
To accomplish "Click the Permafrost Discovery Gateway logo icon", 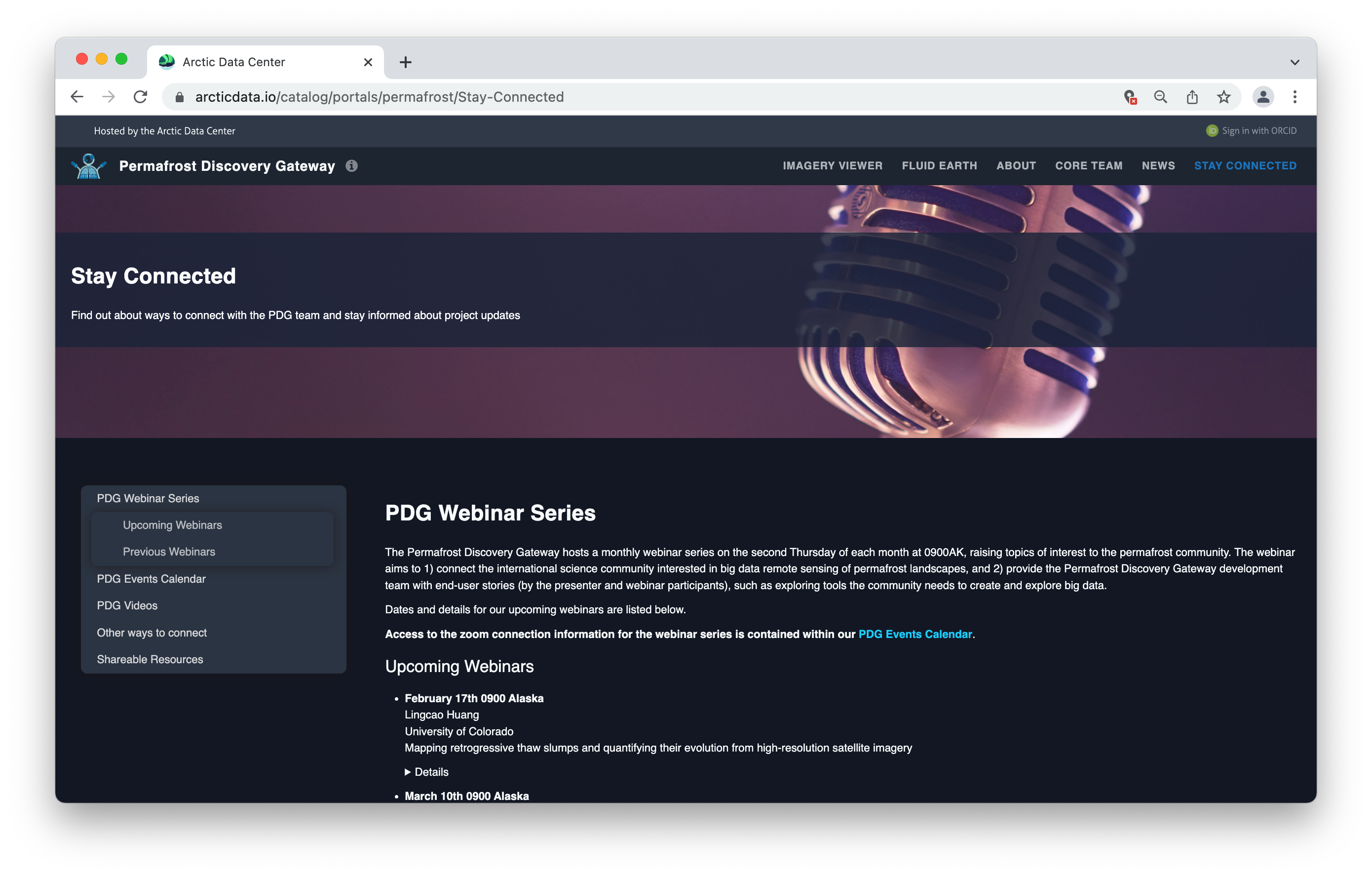I will [x=88, y=166].
